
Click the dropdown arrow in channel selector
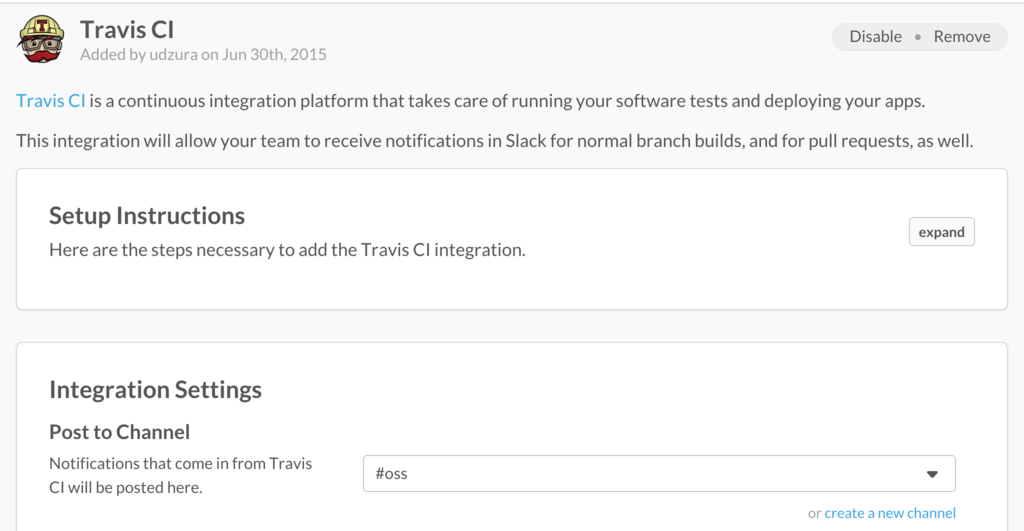point(932,474)
